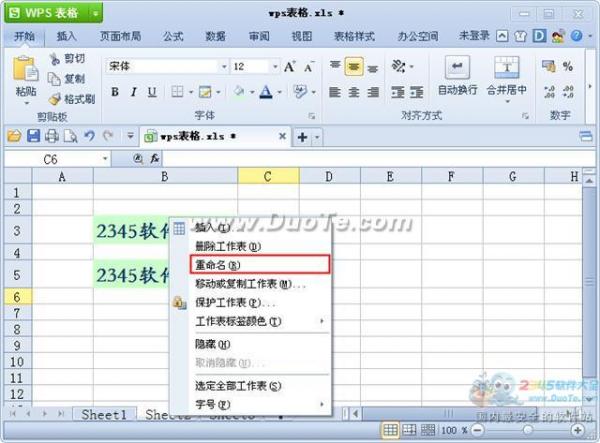Align text right
The image size is (600, 443).
point(373,92)
